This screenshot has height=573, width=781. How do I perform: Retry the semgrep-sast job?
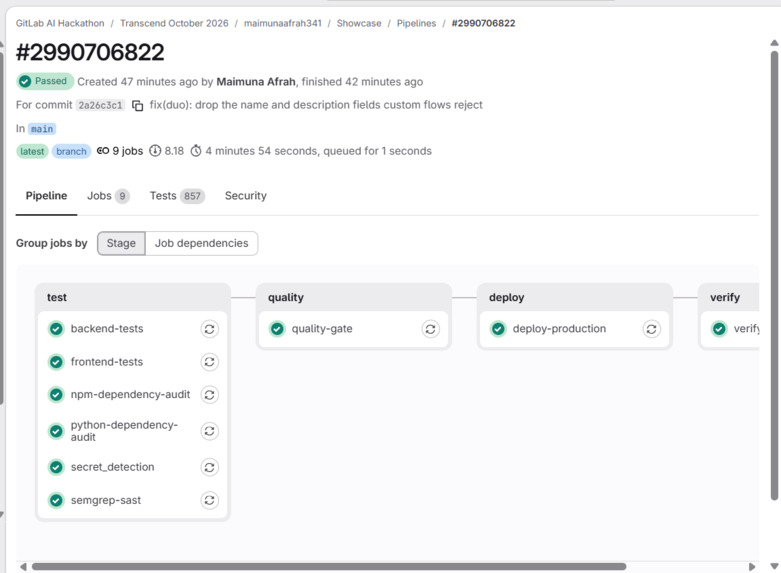pos(210,500)
